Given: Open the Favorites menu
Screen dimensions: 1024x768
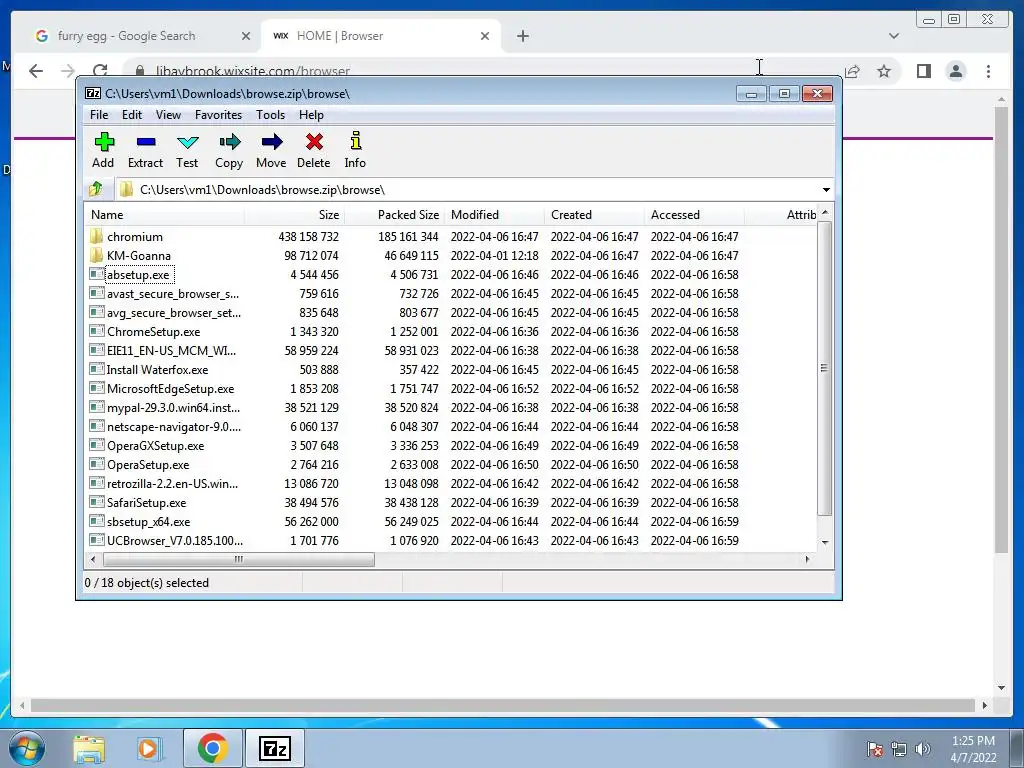Looking at the screenshot, I should pyautogui.click(x=219, y=115).
